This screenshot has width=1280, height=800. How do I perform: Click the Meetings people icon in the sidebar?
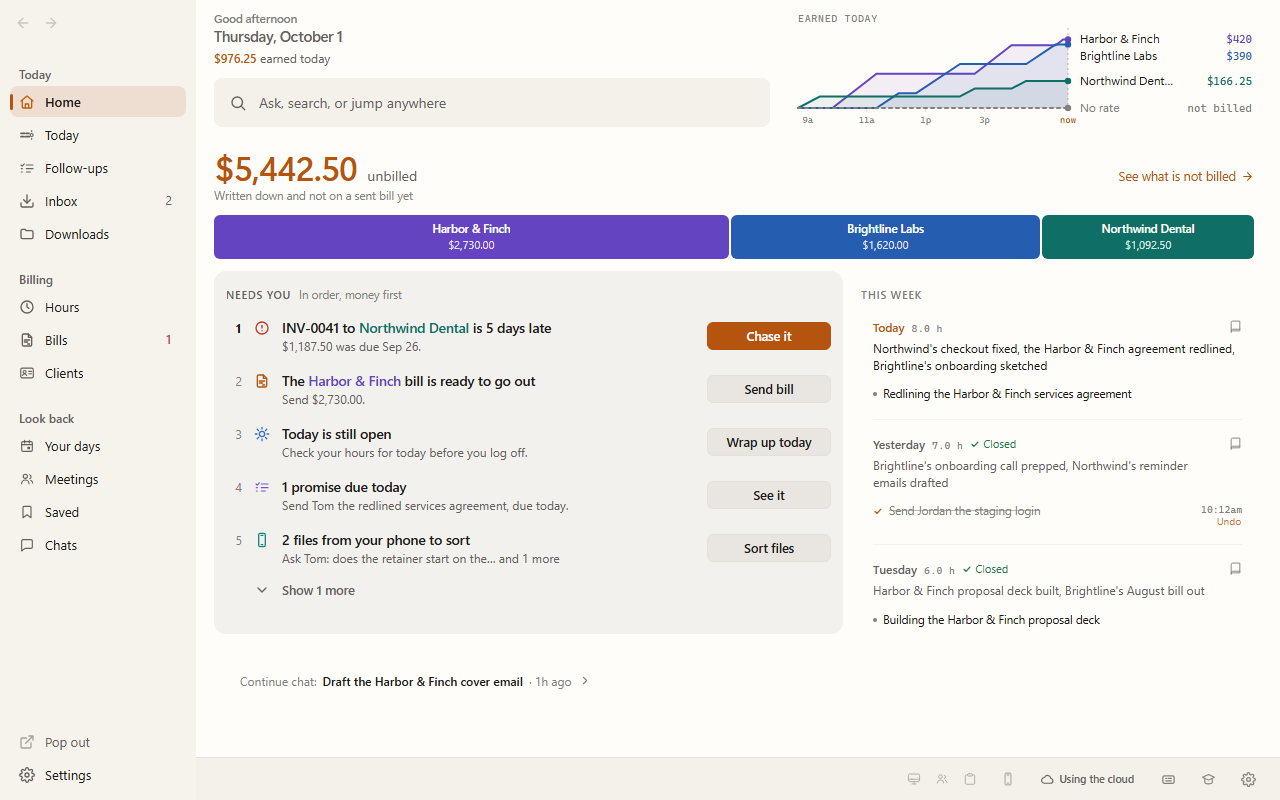[x=27, y=479]
